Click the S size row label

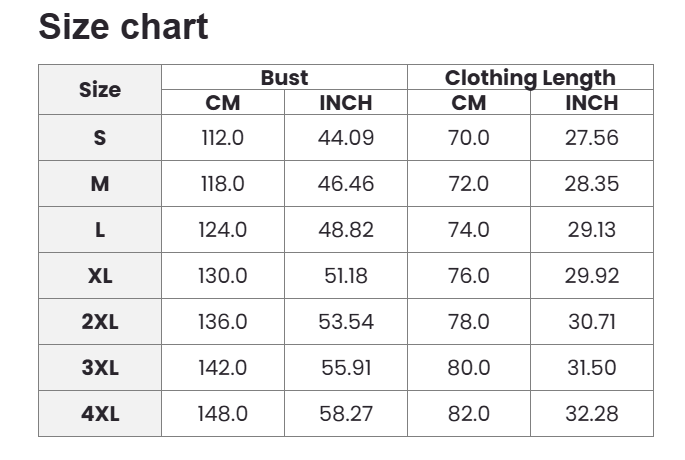click(x=100, y=138)
